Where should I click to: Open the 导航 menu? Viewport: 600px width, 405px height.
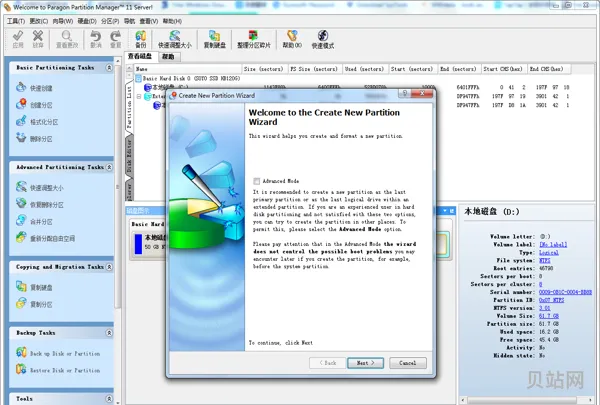(x=129, y=21)
